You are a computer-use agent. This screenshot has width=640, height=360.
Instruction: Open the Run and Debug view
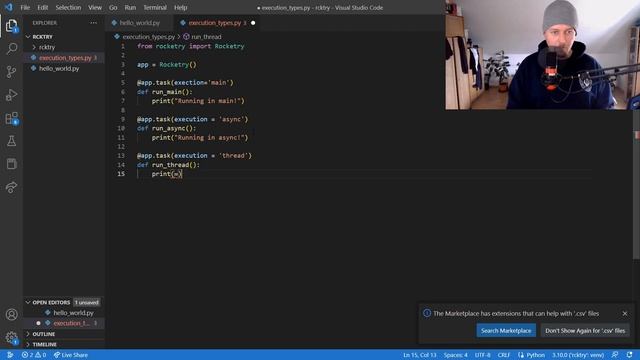point(11,95)
